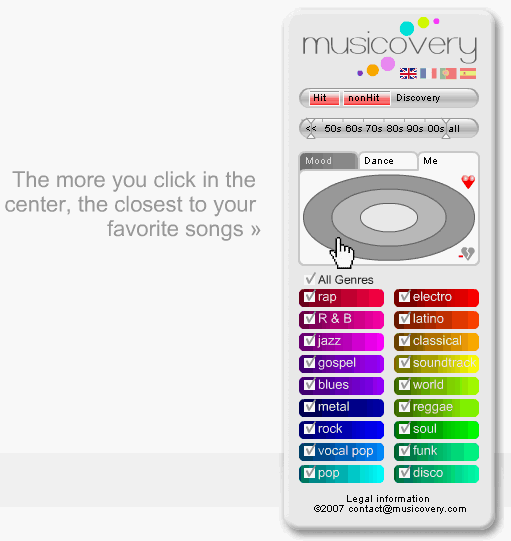The image size is (511, 541).
Task: Click the red heart favorites icon
Action: (x=468, y=182)
